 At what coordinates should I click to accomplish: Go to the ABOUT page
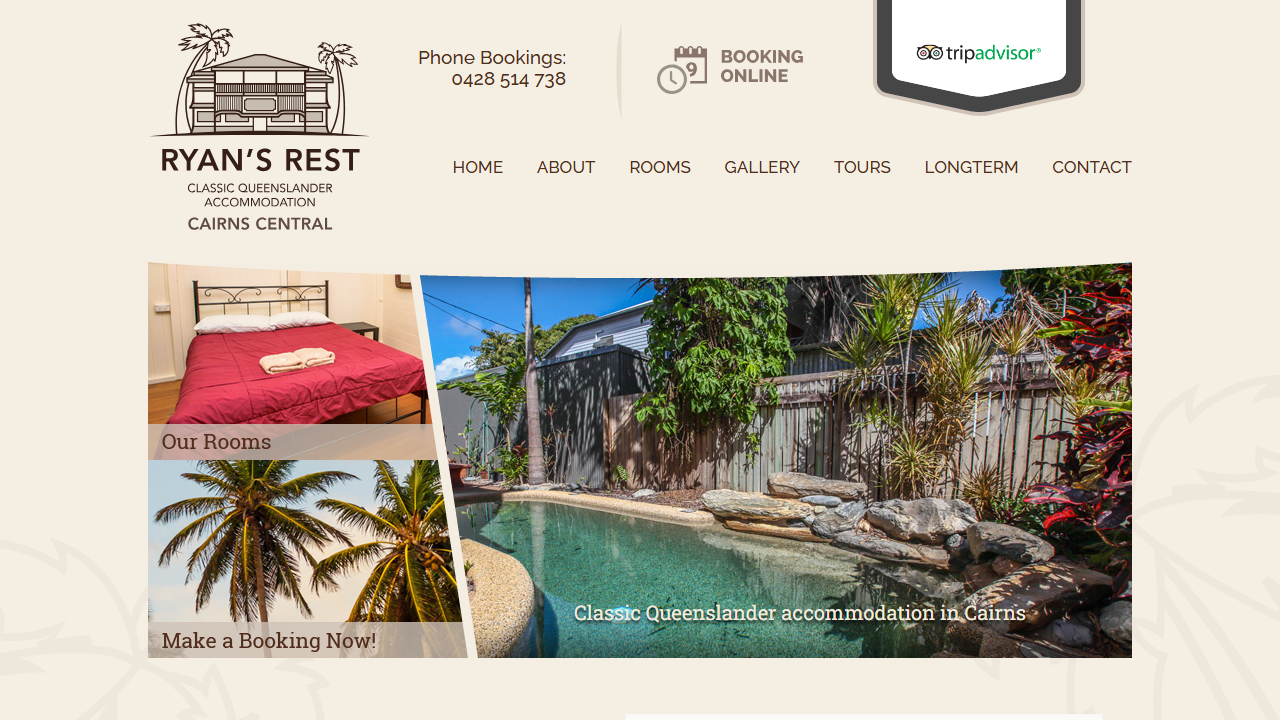tap(566, 167)
